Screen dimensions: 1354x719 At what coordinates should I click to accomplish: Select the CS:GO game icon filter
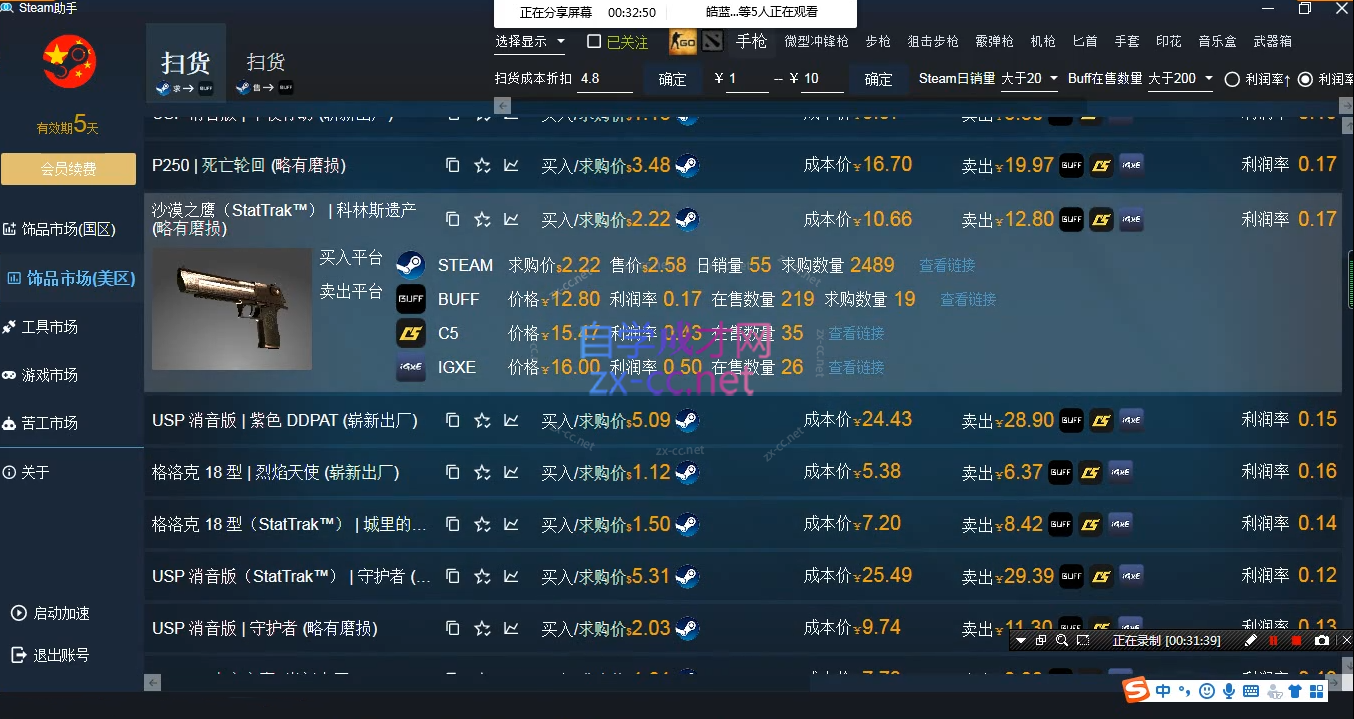pyautogui.click(x=683, y=41)
